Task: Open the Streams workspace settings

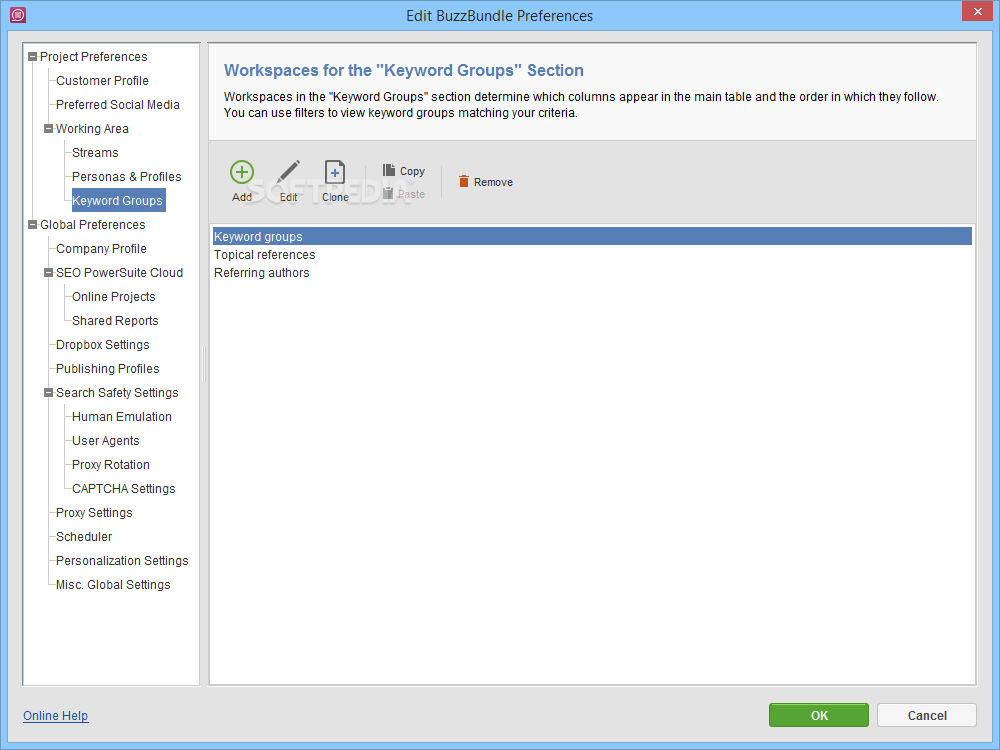Action: (x=95, y=153)
